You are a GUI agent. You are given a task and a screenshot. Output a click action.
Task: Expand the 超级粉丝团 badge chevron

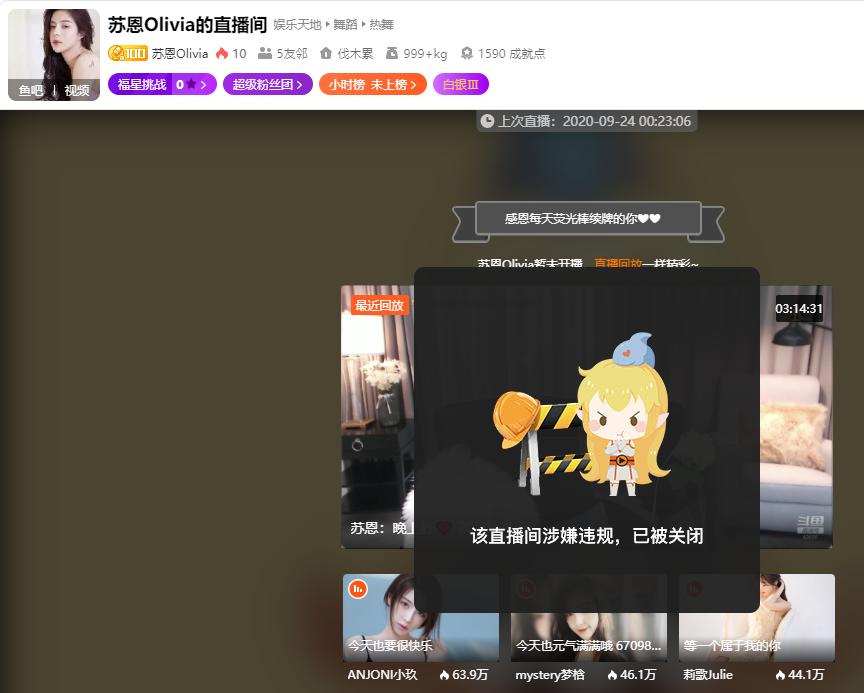point(299,87)
